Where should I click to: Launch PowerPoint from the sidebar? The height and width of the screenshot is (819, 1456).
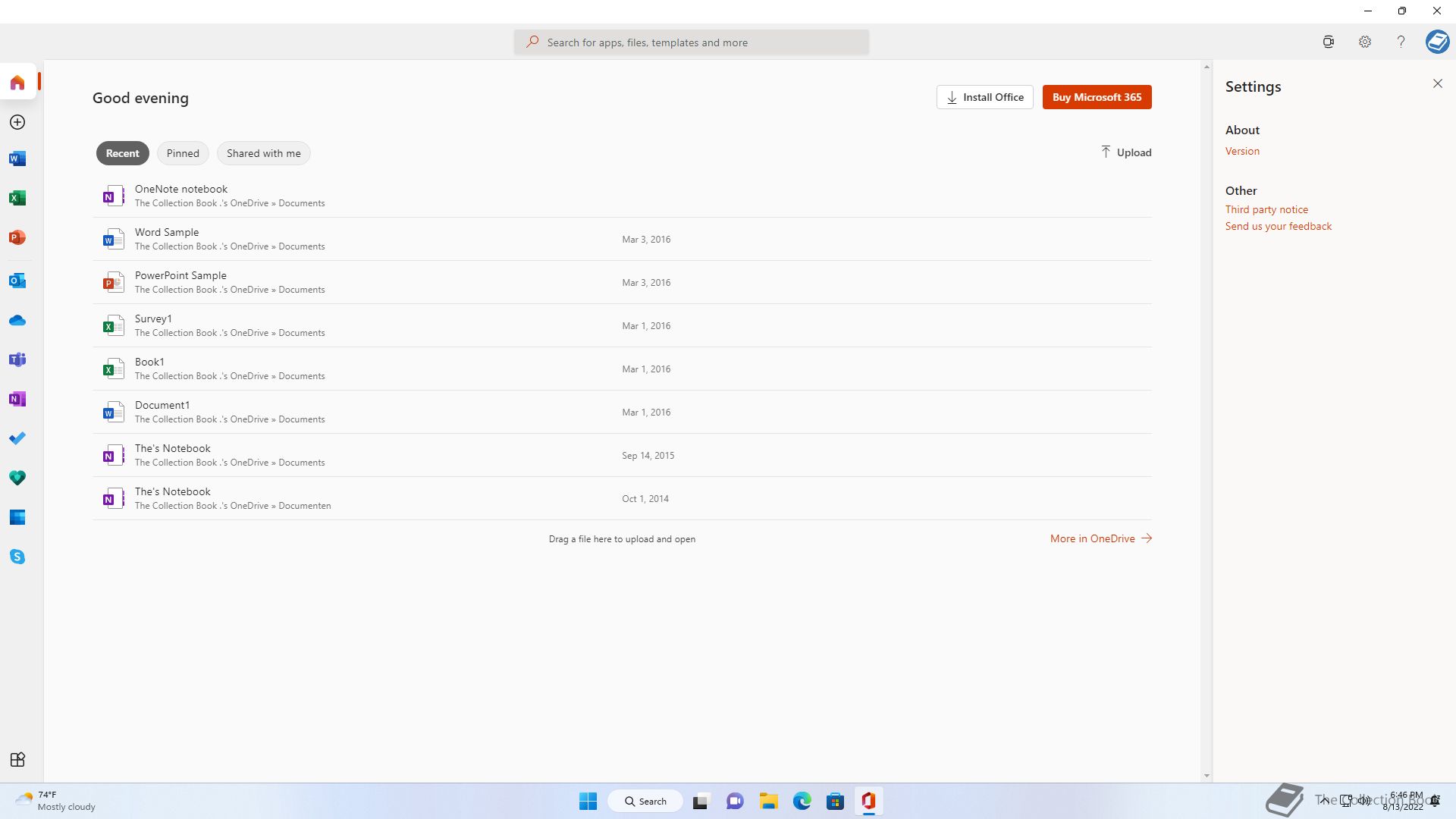coord(17,237)
